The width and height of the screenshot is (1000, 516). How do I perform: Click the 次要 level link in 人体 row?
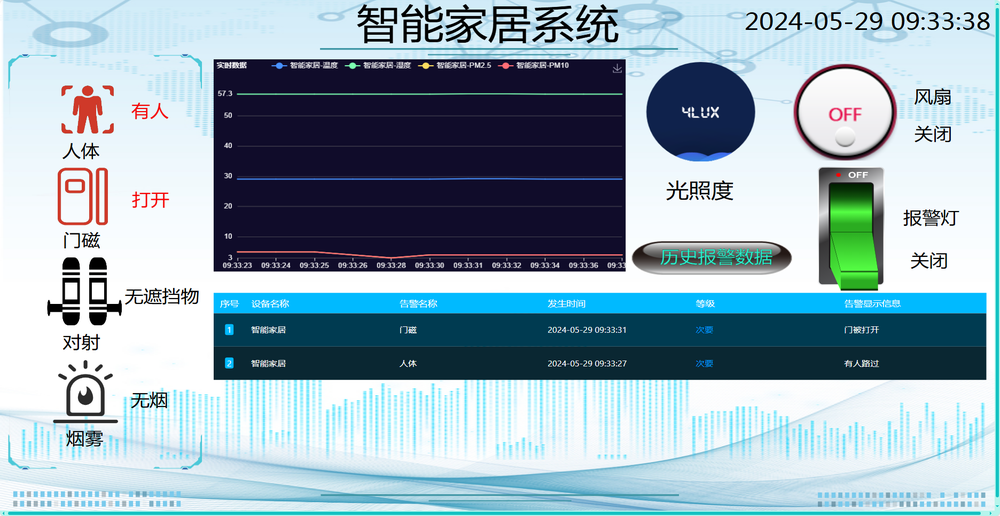pos(704,363)
